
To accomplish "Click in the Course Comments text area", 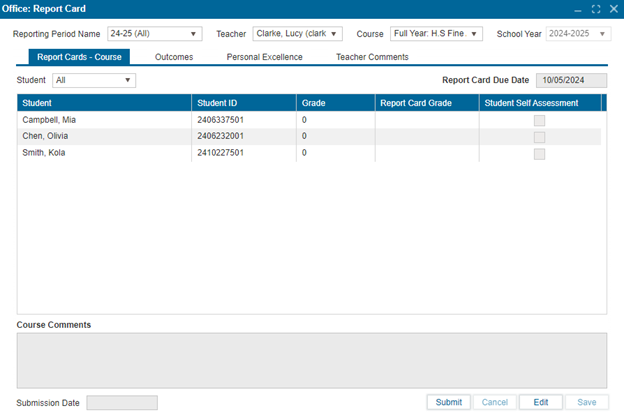I will click(311, 359).
